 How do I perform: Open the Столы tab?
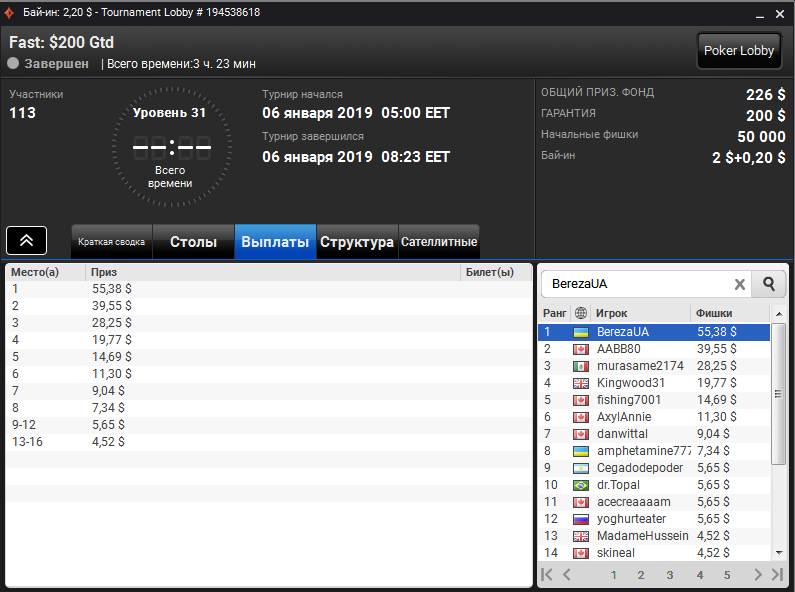(193, 242)
